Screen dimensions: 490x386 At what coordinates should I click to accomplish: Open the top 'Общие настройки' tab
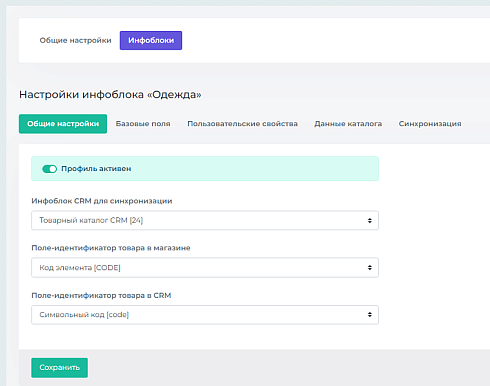click(75, 40)
